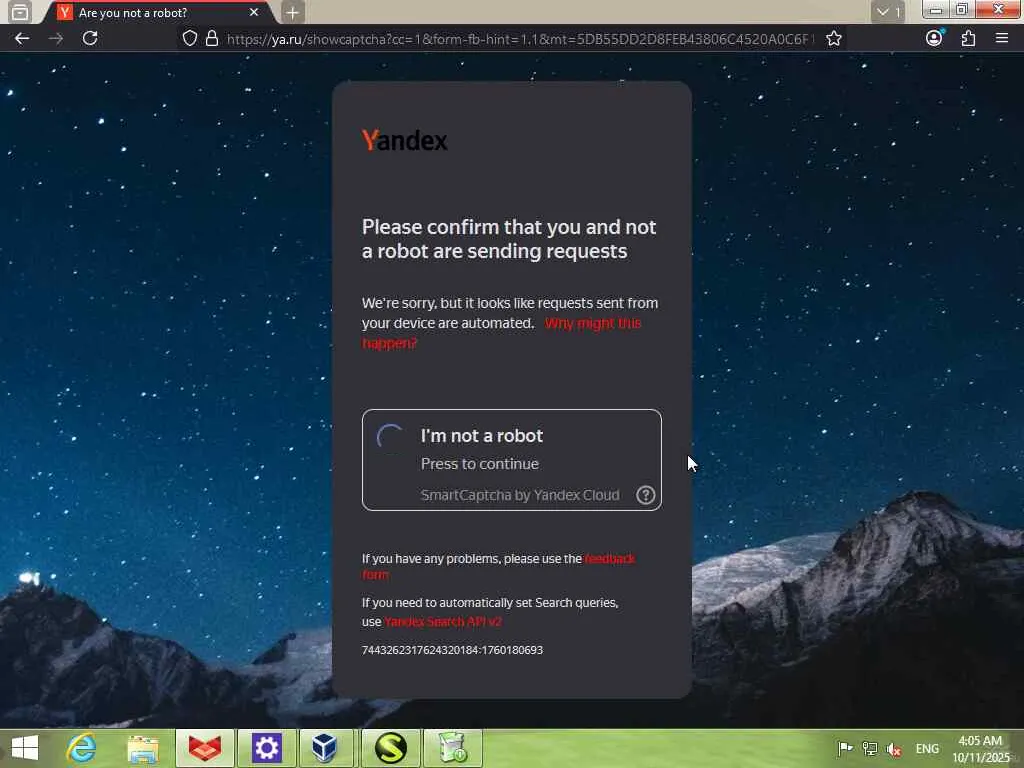Open 'Why might this happen?' link
This screenshot has width=1024, height=768.
coord(502,333)
